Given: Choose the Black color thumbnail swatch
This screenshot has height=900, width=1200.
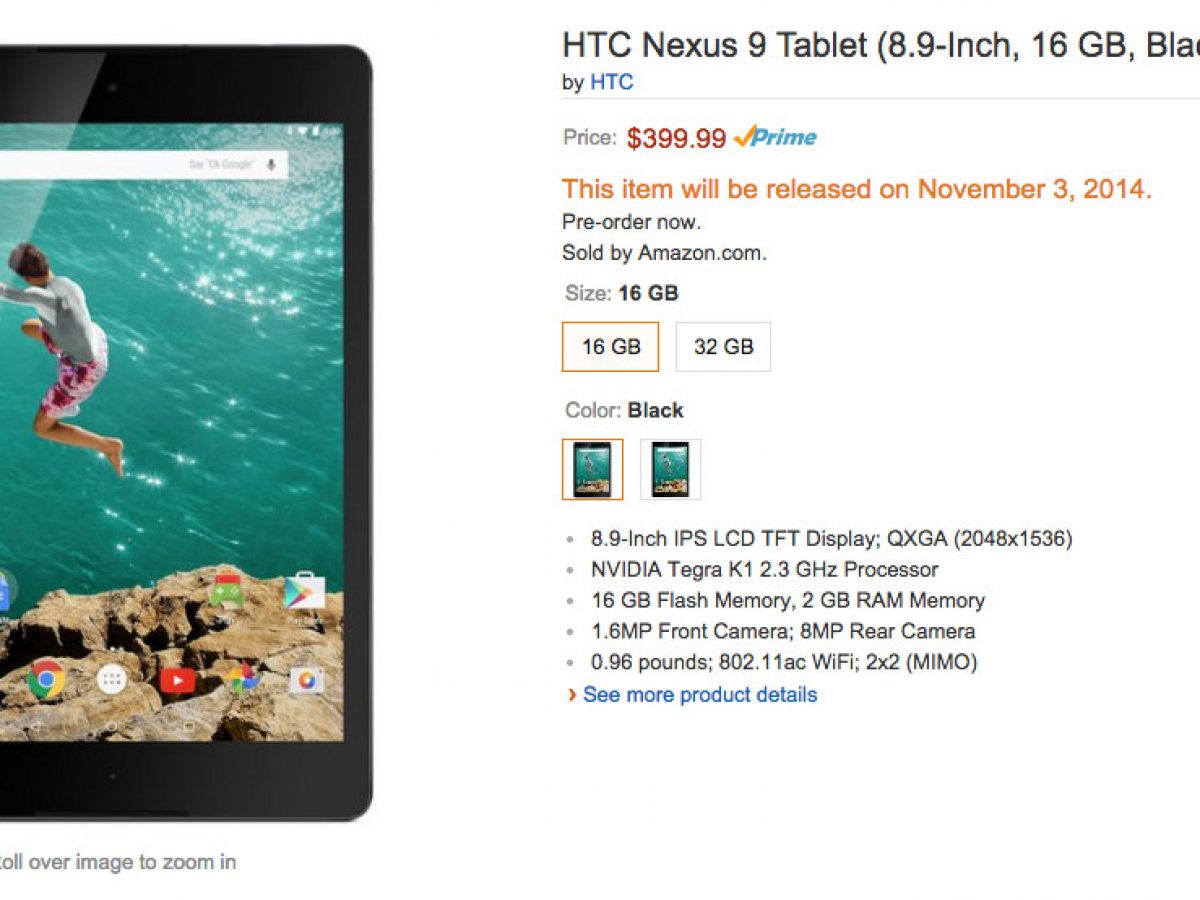Looking at the screenshot, I should click(592, 469).
